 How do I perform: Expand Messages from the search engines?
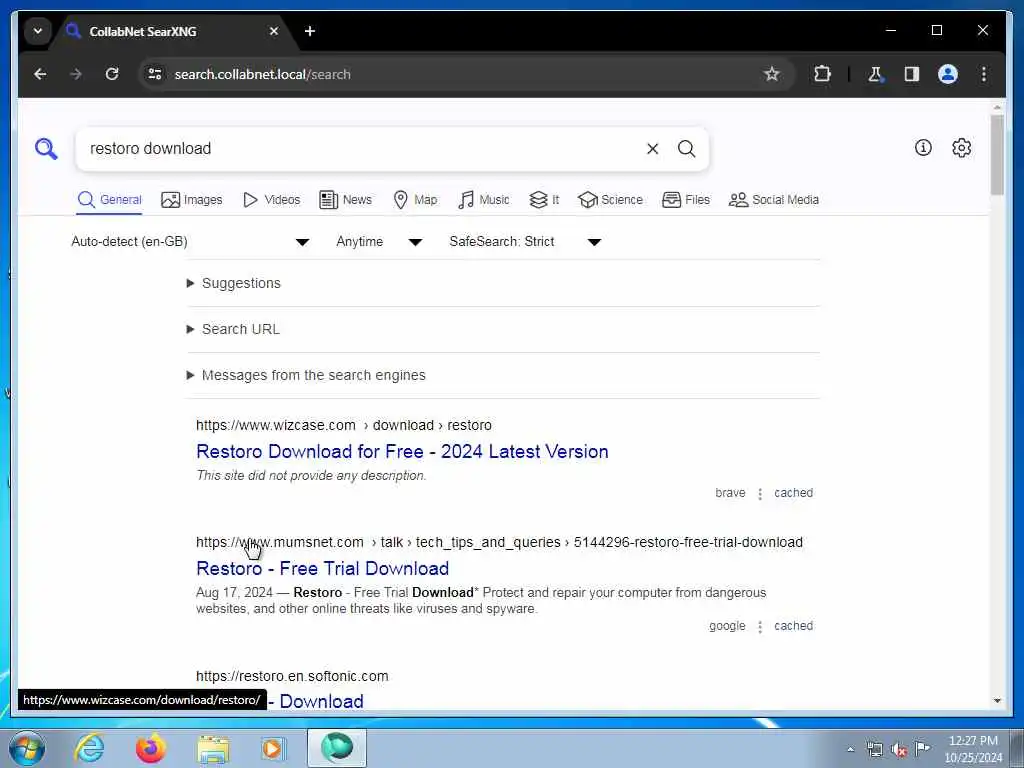pos(306,376)
